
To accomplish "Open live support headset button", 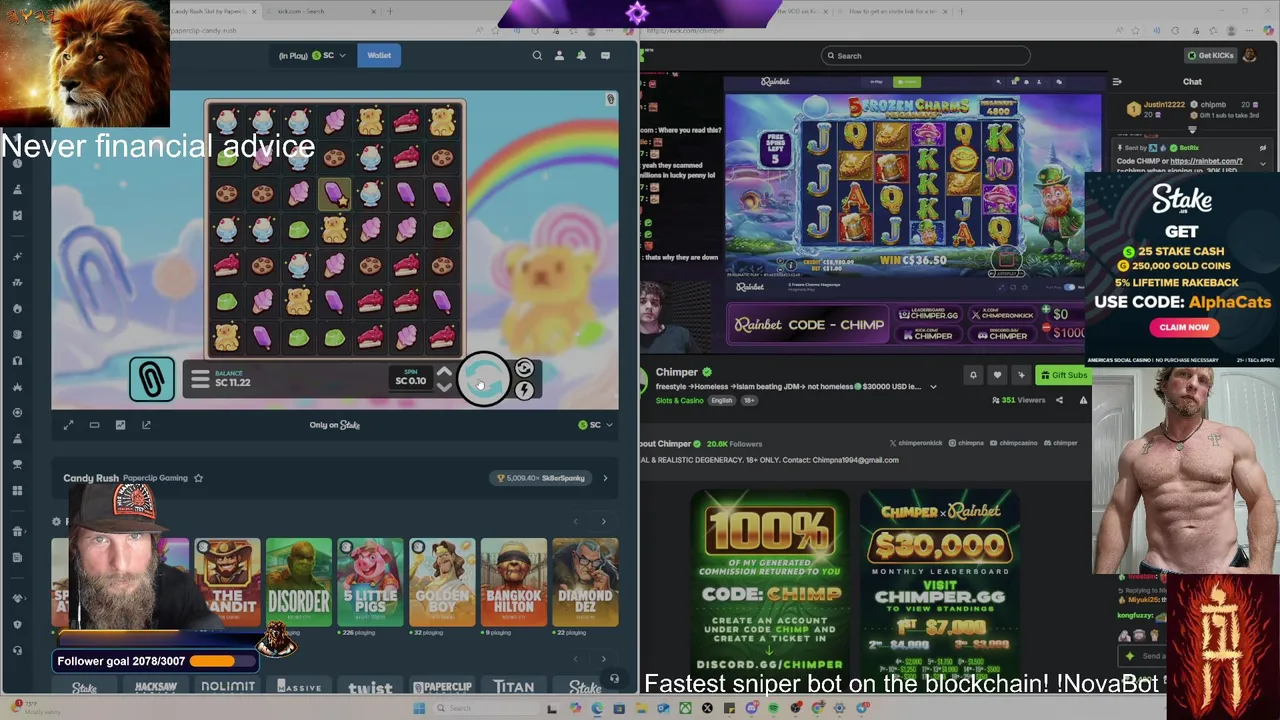I will pyautogui.click(x=614, y=680).
